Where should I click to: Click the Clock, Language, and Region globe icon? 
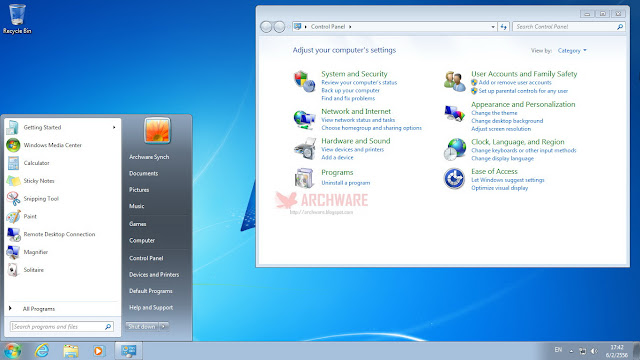(x=454, y=149)
